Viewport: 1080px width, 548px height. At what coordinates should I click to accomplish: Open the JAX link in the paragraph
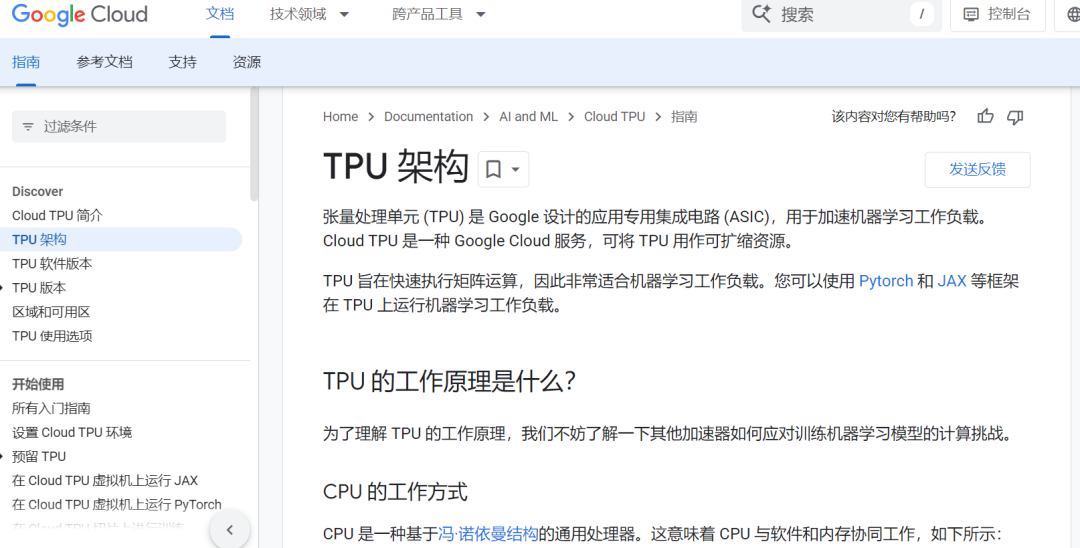(x=952, y=281)
